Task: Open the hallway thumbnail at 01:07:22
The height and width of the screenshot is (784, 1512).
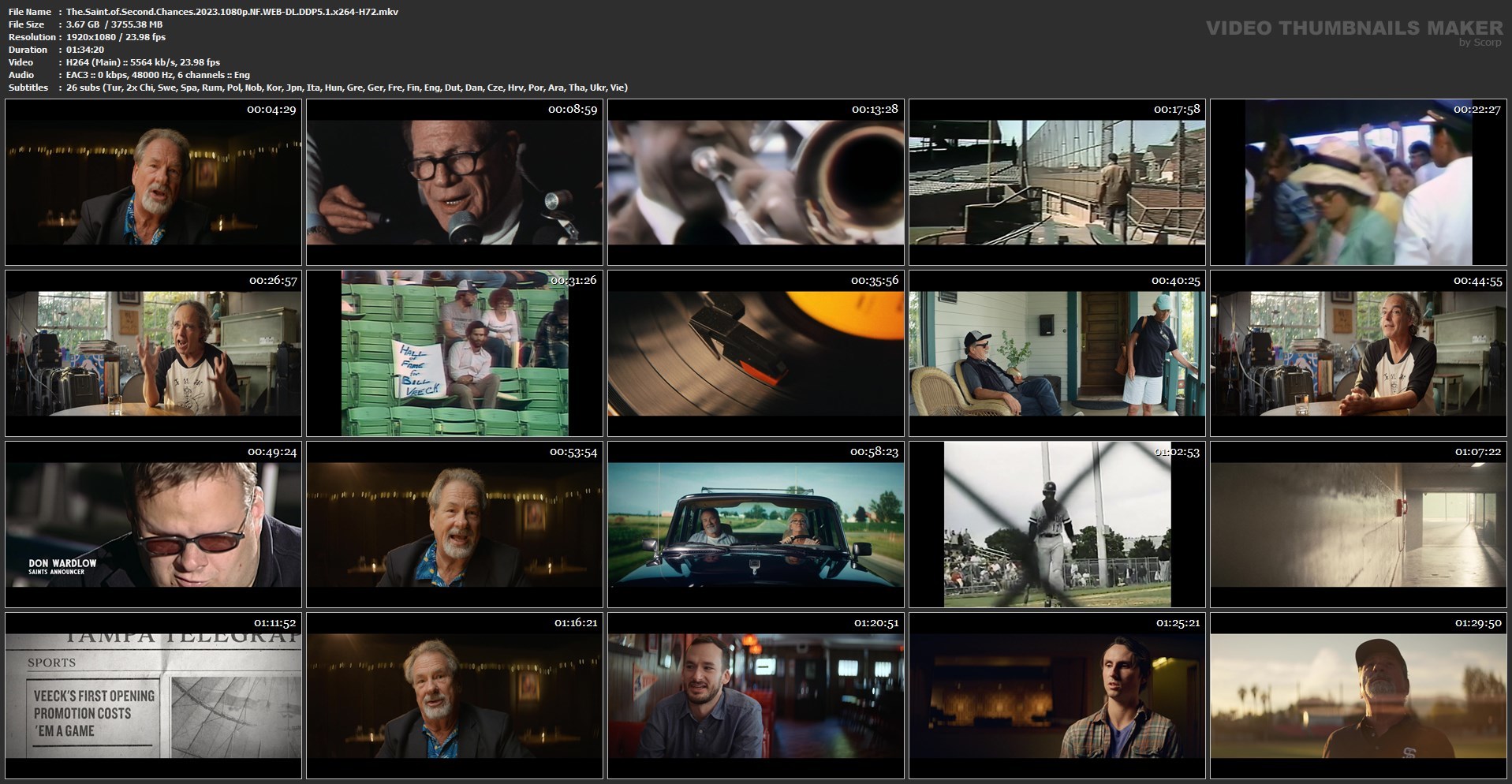Action: click(x=1359, y=525)
